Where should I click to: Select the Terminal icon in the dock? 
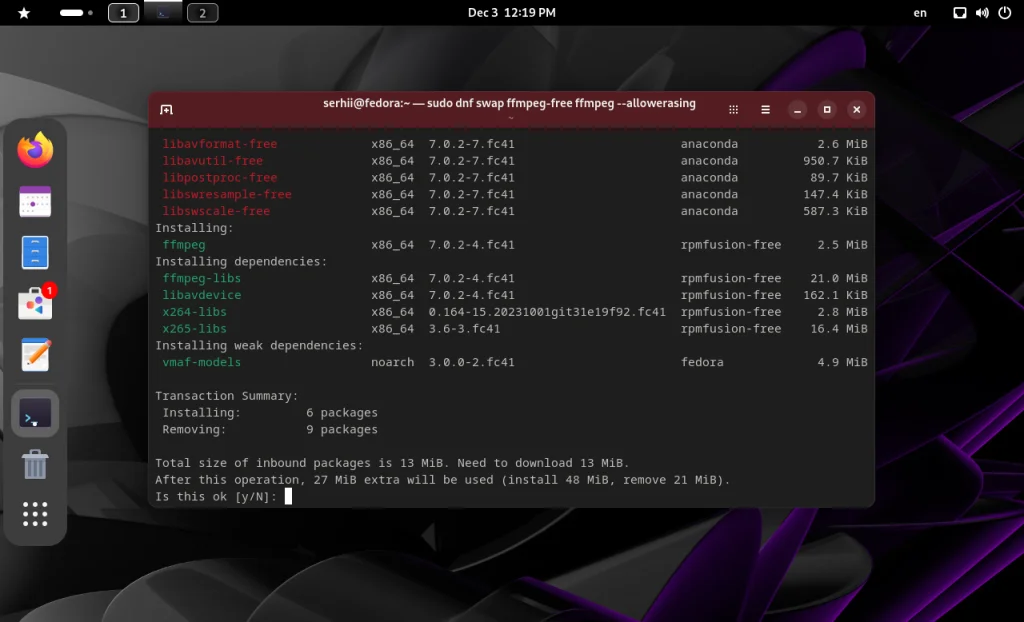[35, 412]
